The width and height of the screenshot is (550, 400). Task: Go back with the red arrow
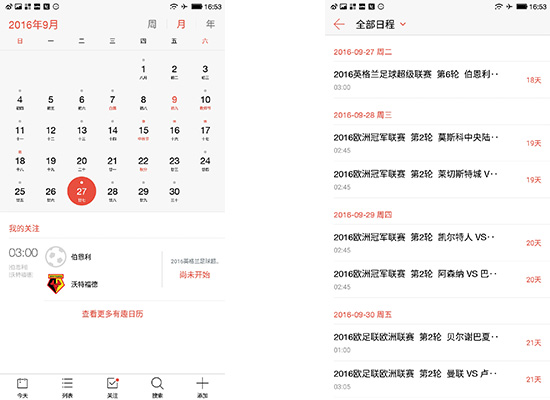tap(339, 24)
